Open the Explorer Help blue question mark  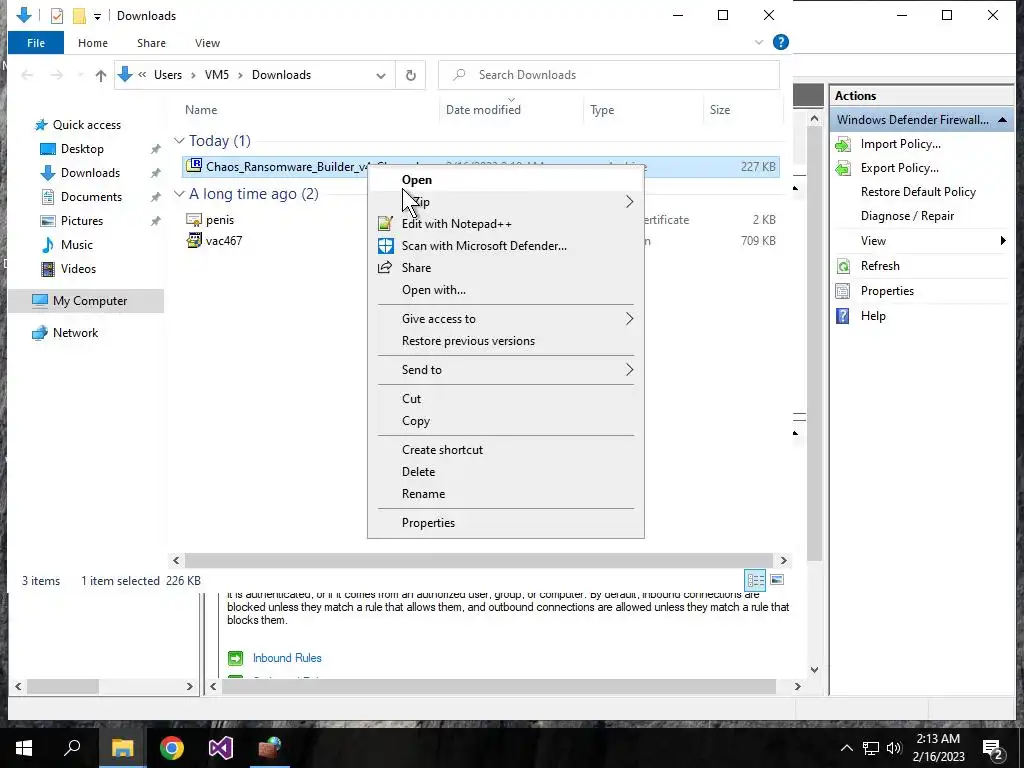(780, 42)
